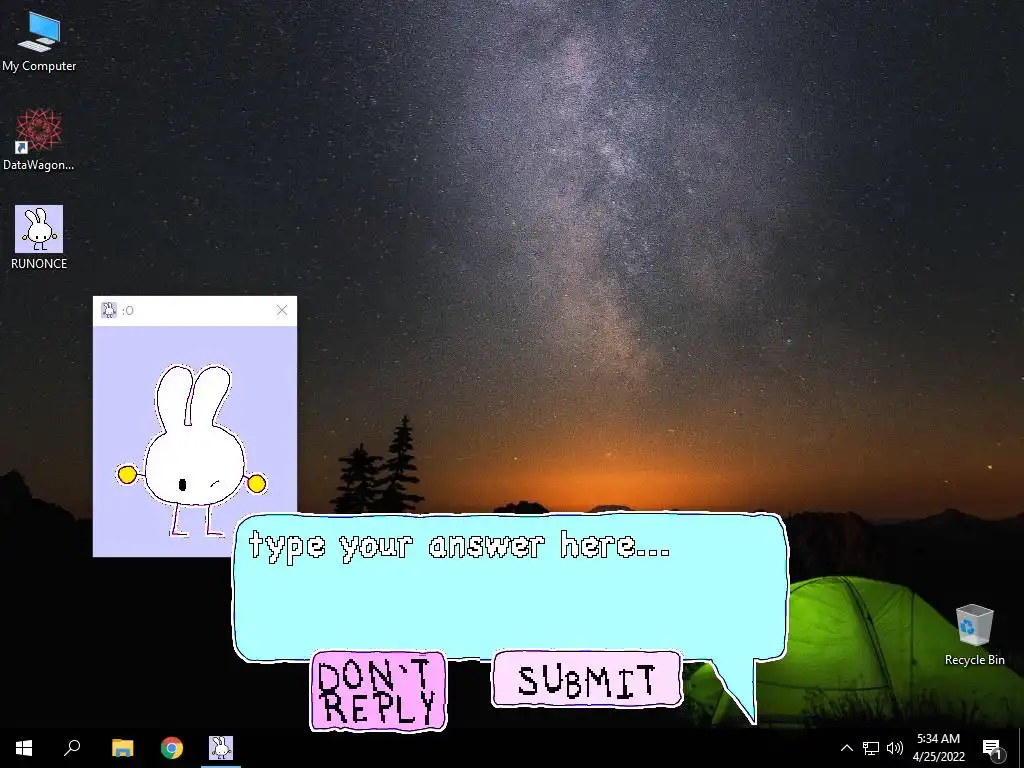The image size is (1024, 768).
Task: Click the ':0' window title text
Action: pyautogui.click(x=127, y=311)
